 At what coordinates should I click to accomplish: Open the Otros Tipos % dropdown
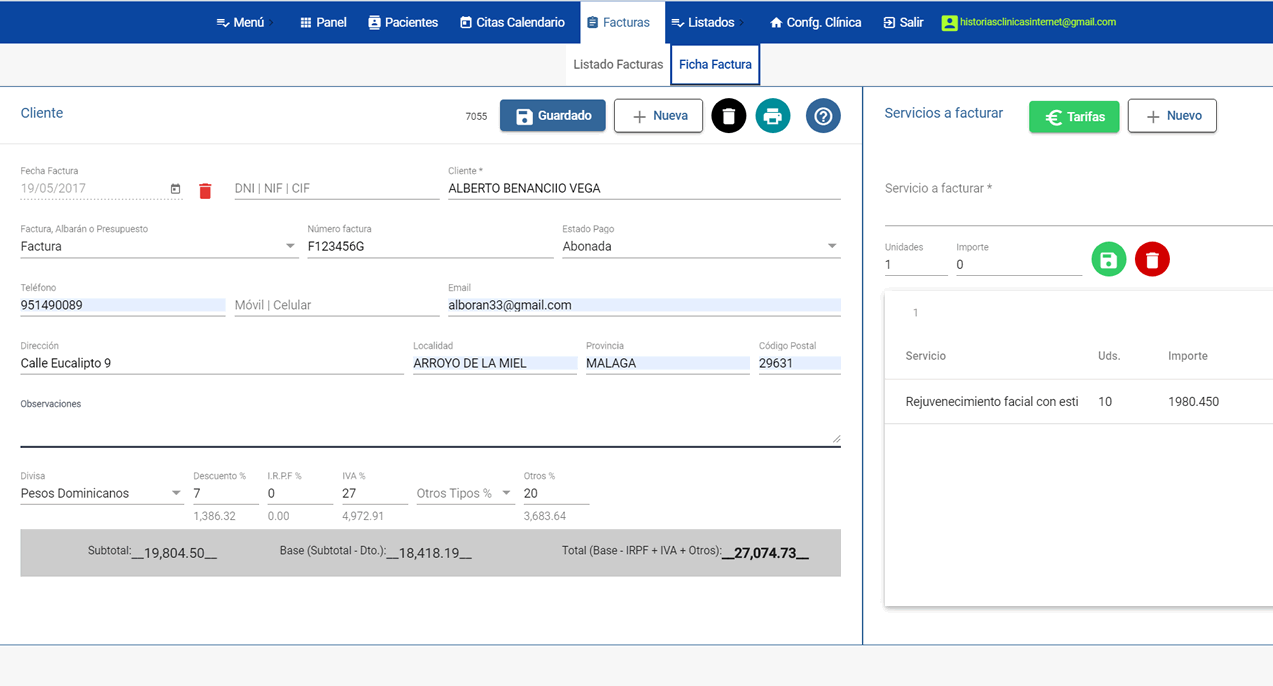(506, 493)
